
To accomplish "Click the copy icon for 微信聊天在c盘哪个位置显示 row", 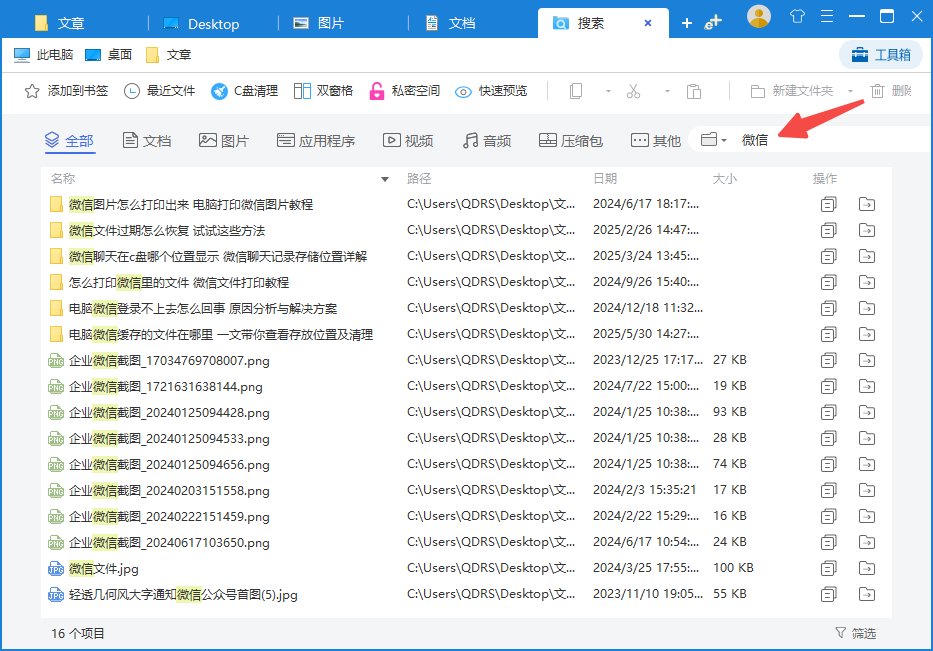I will [x=828, y=256].
